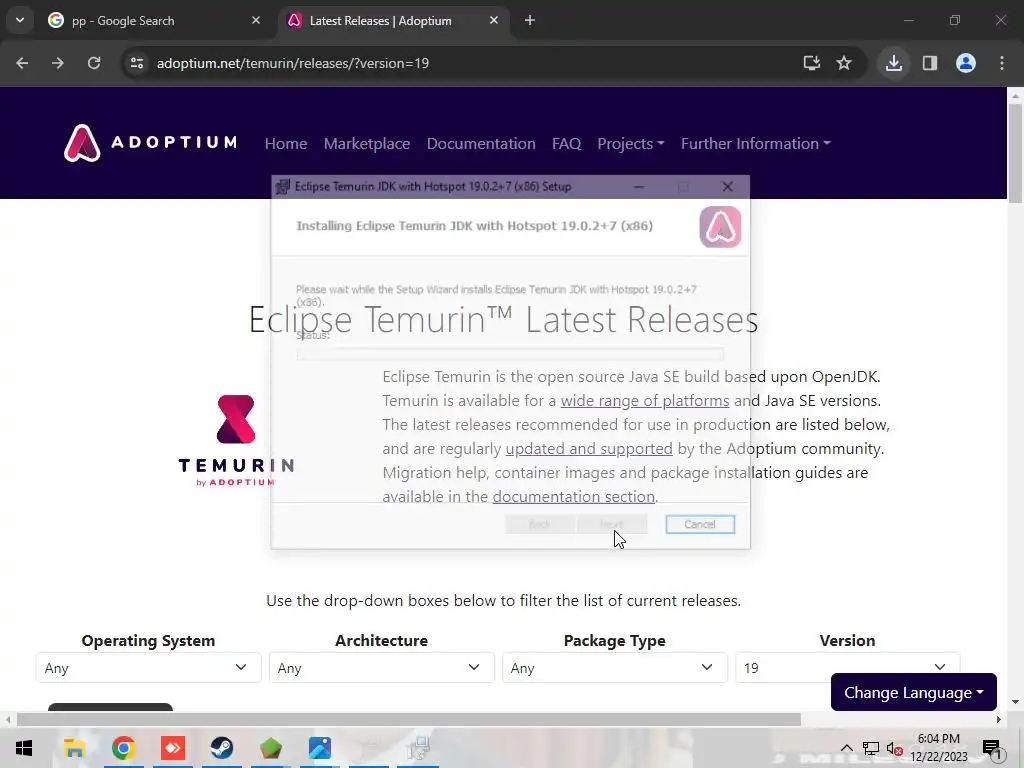Open the Marketplace nav link

pyautogui.click(x=367, y=144)
